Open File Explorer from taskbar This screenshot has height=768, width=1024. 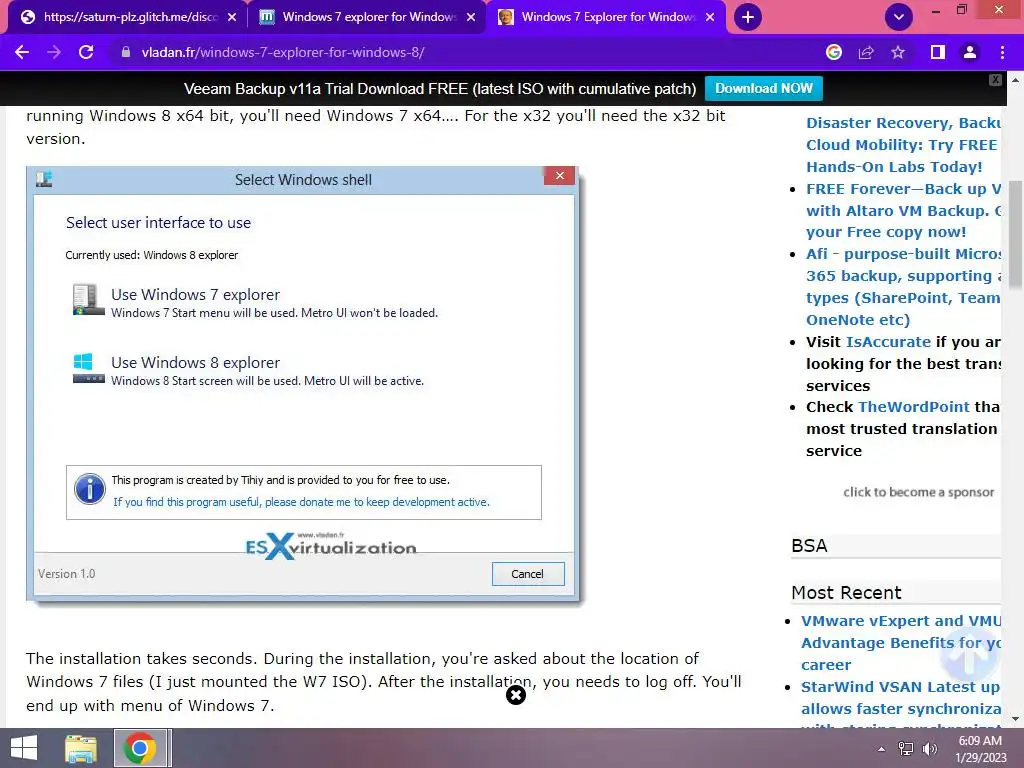click(x=81, y=748)
